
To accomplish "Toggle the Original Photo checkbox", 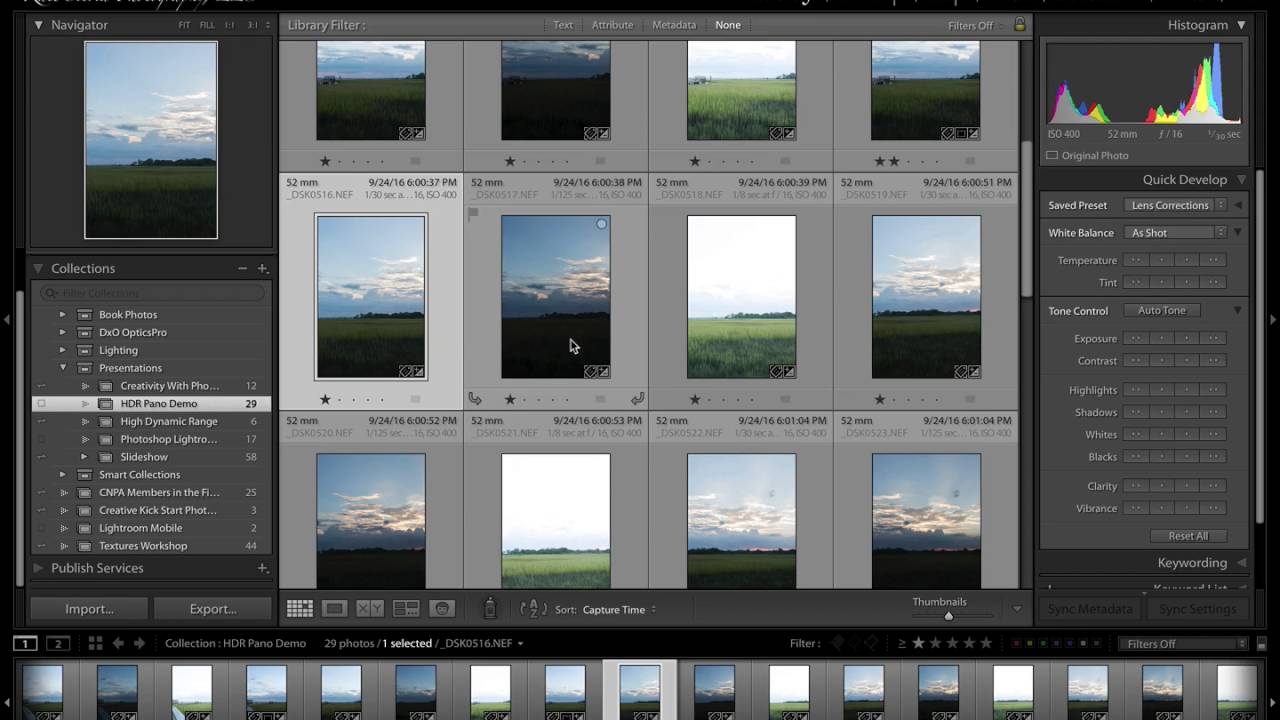I will pyautogui.click(x=1052, y=155).
